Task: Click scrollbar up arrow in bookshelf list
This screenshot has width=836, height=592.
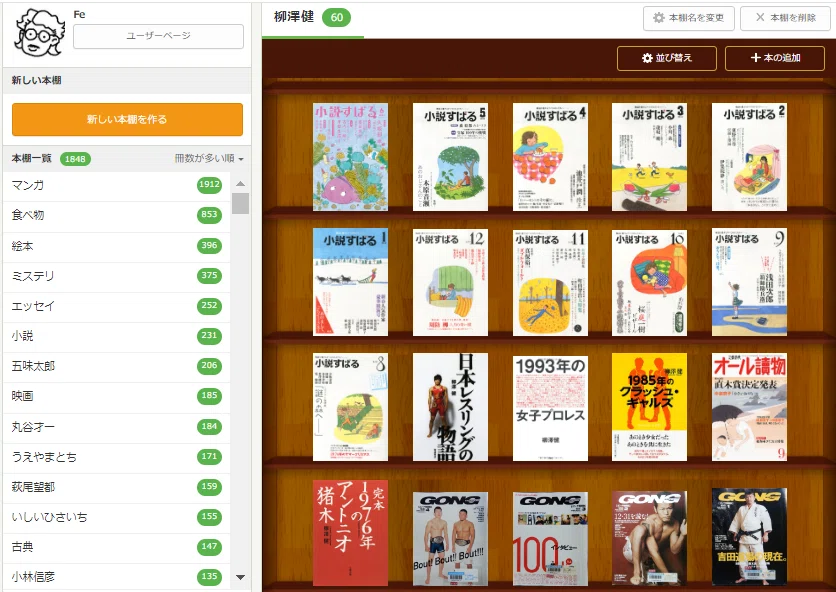Action: point(240,183)
